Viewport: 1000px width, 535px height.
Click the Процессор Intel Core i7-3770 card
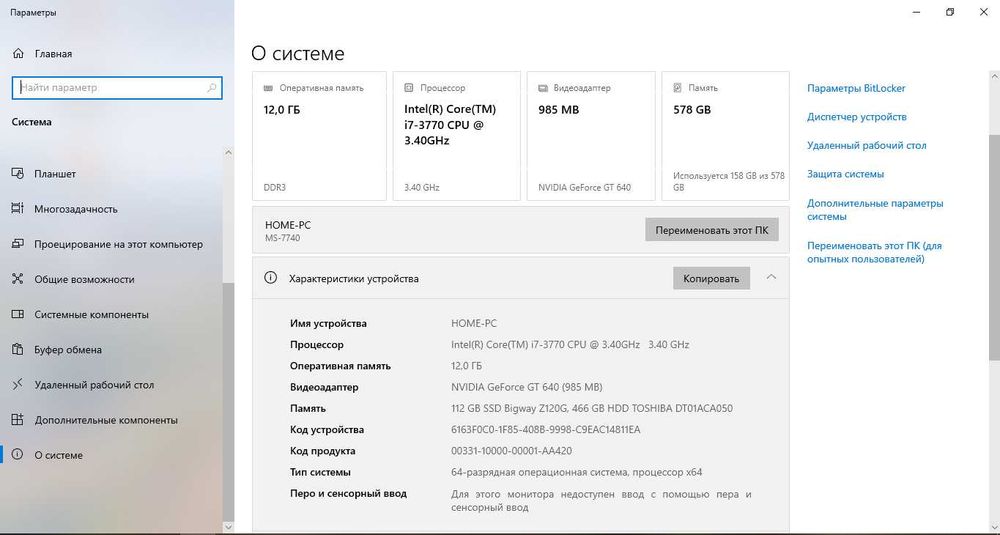click(x=457, y=136)
